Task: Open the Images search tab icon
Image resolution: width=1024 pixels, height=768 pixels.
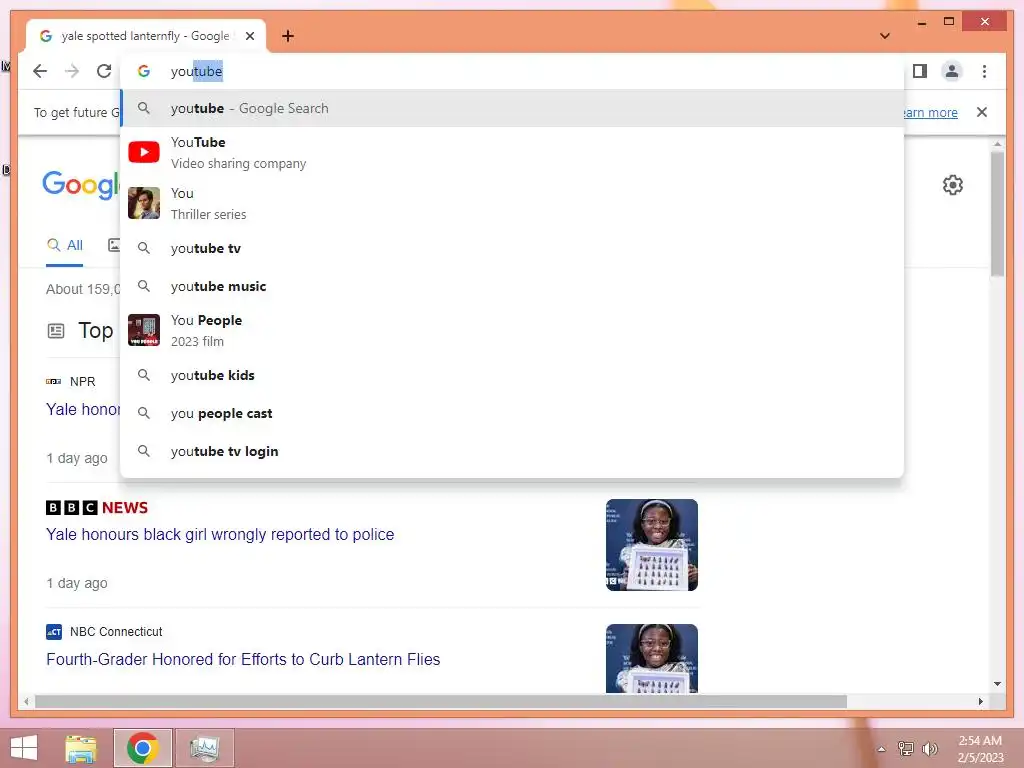Action: [114, 246]
